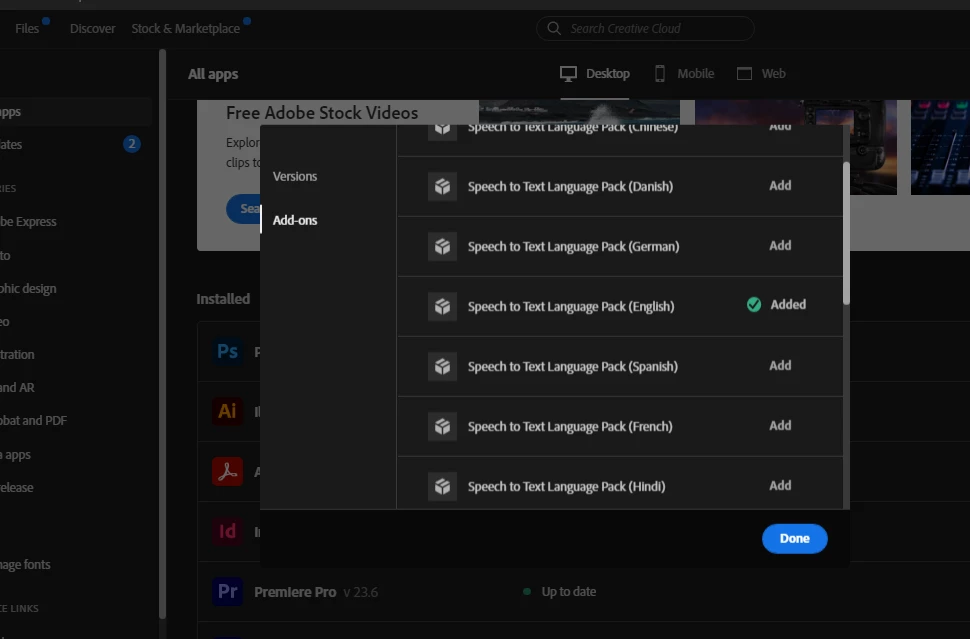Open the Files tab
Screen dimensions: 970x639
pyautogui.click(x=27, y=28)
